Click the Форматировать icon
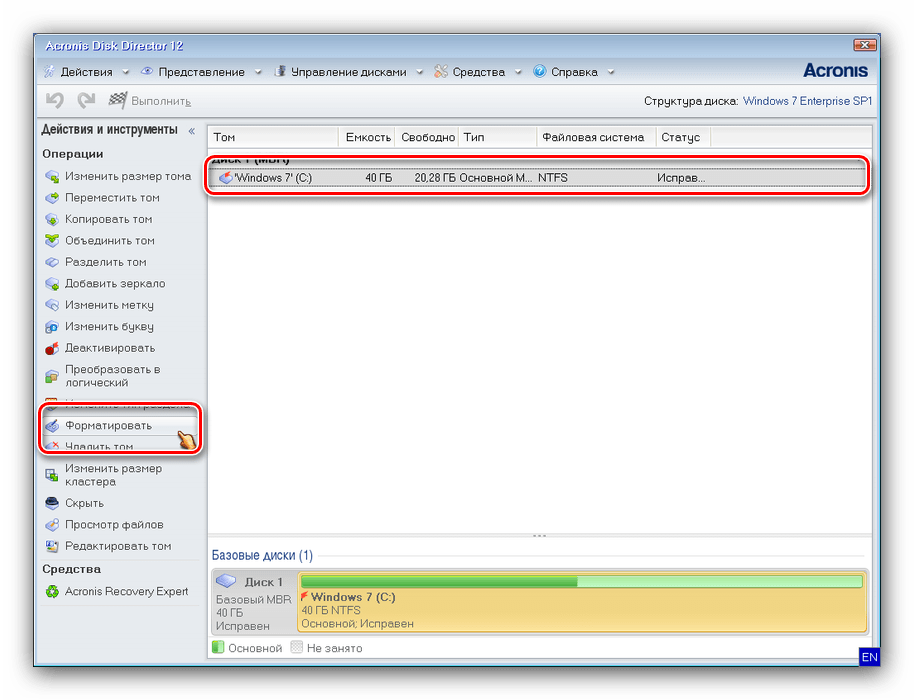 (x=52, y=425)
